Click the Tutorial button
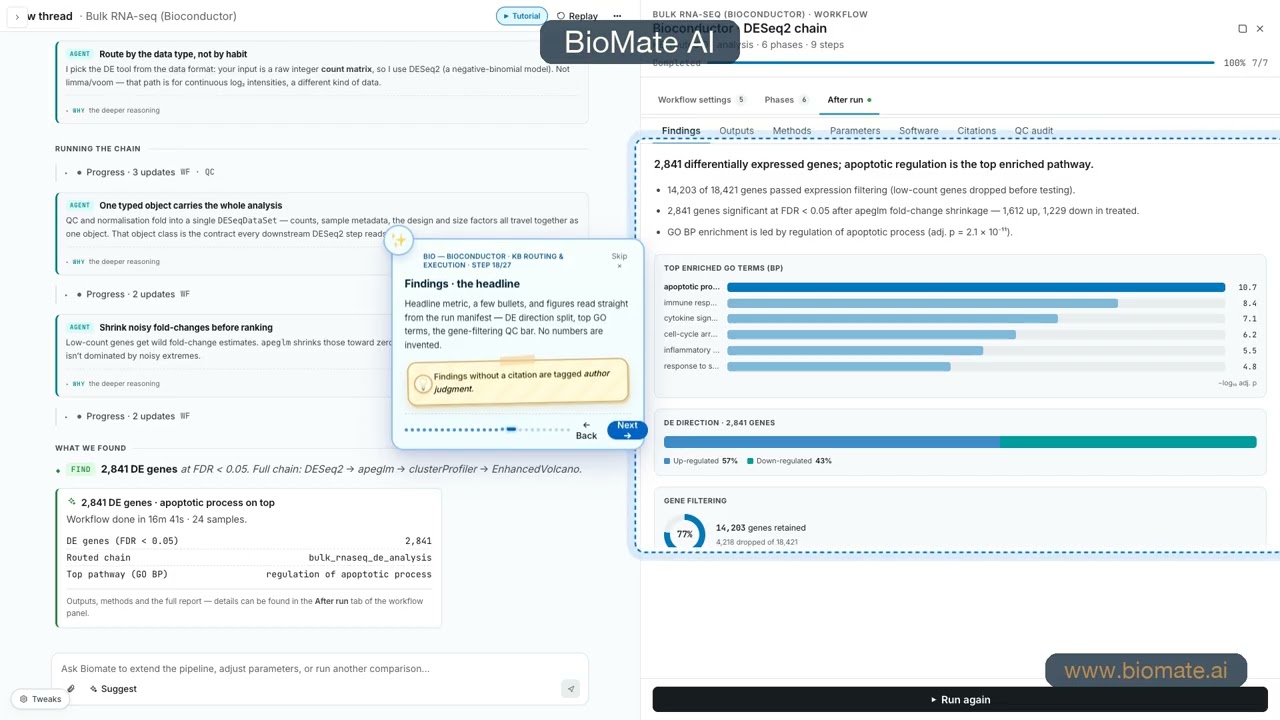 pos(521,16)
